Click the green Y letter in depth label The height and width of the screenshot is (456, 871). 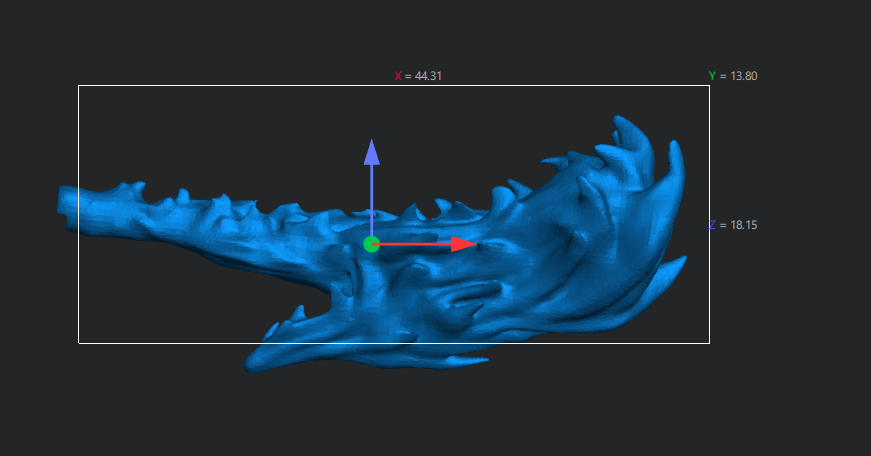tap(712, 76)
